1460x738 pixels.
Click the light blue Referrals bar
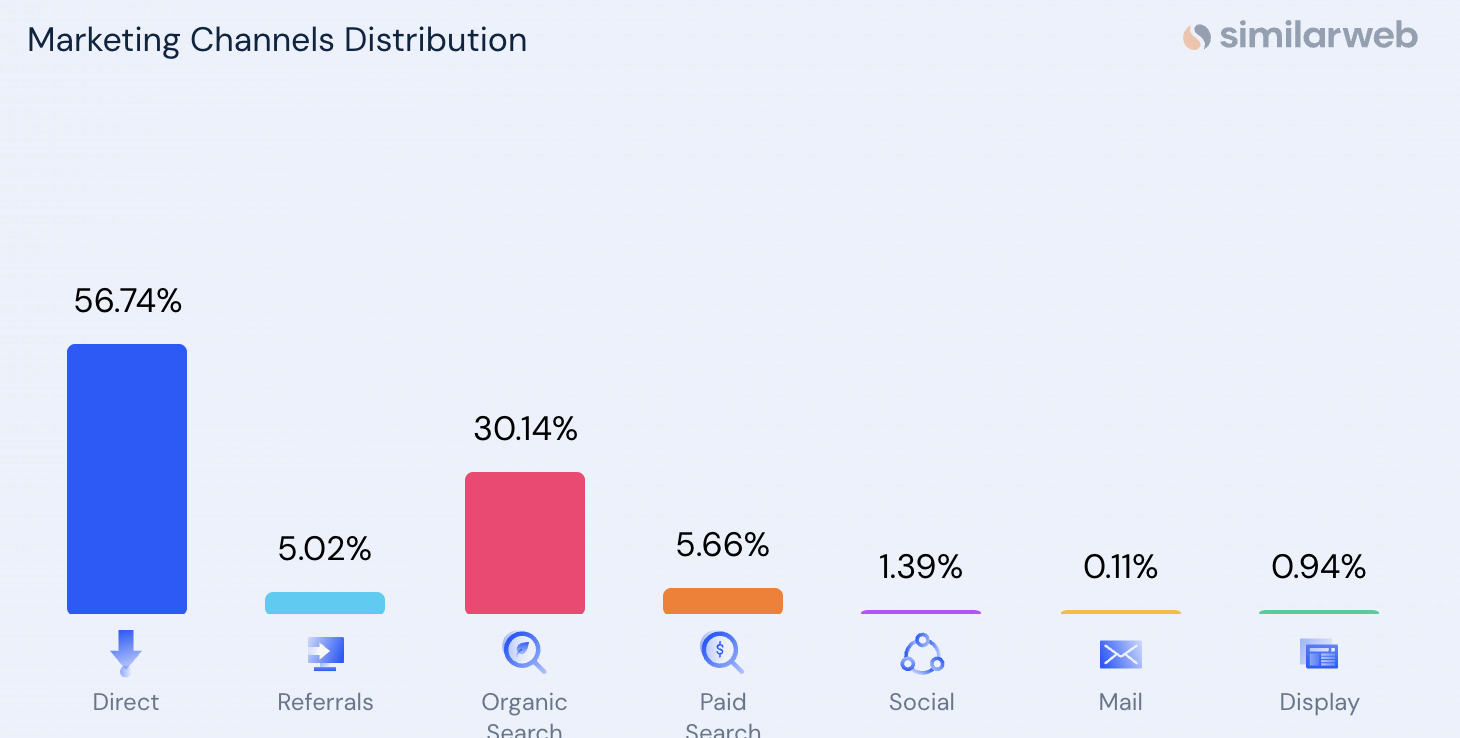click(325, 603)
